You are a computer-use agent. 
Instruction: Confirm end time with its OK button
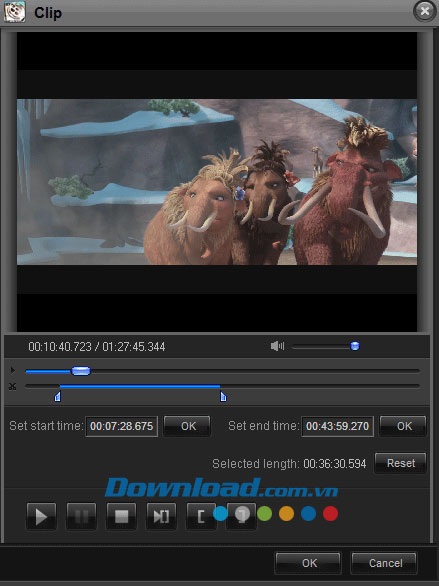[404, 426]
